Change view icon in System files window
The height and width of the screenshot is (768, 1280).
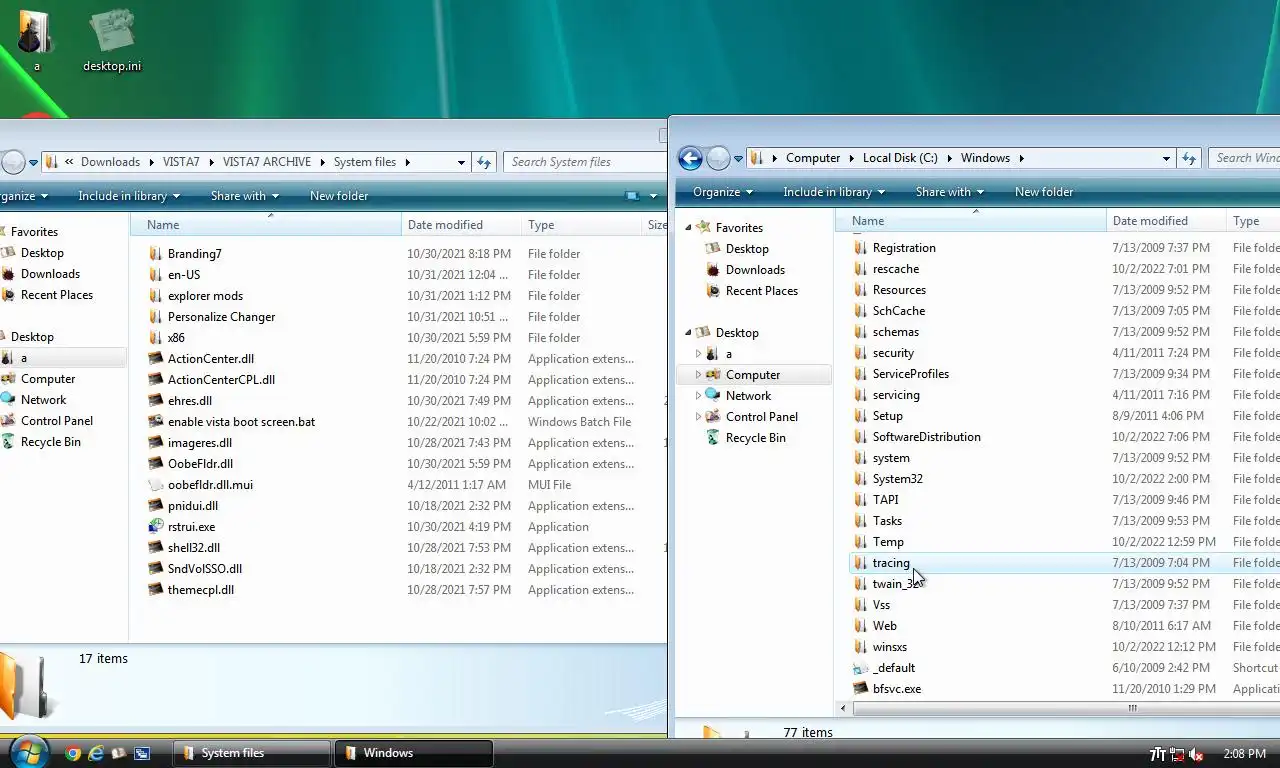632,196
